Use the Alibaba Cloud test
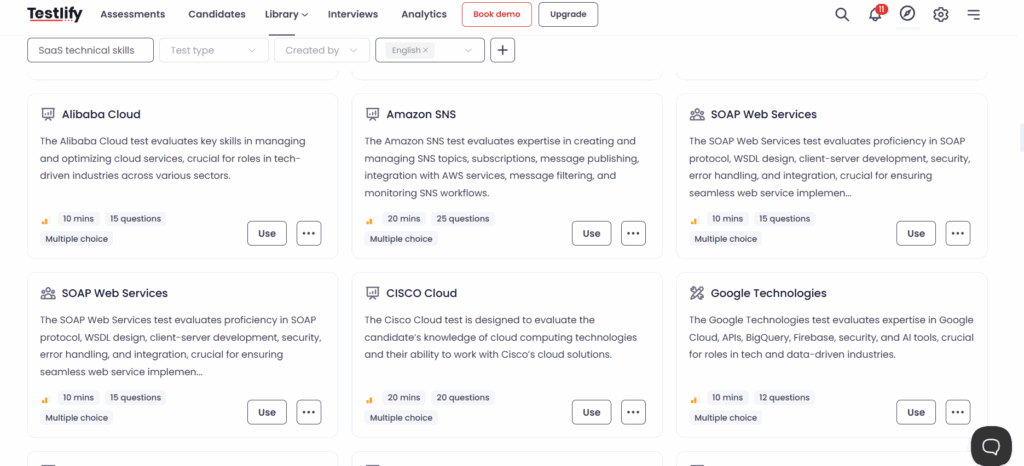This screenshot has width=1024, height=466. coord(267,234)
